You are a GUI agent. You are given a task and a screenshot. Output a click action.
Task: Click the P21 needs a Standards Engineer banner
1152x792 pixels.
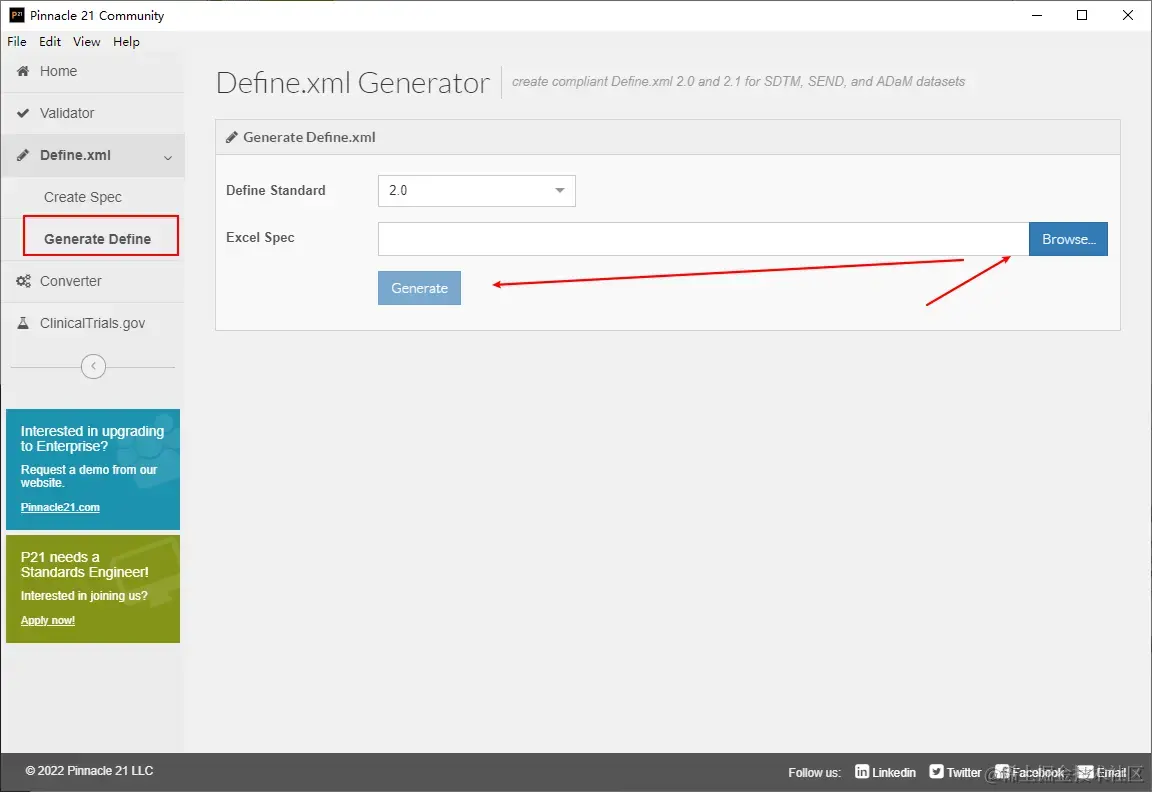click(93, 589)
